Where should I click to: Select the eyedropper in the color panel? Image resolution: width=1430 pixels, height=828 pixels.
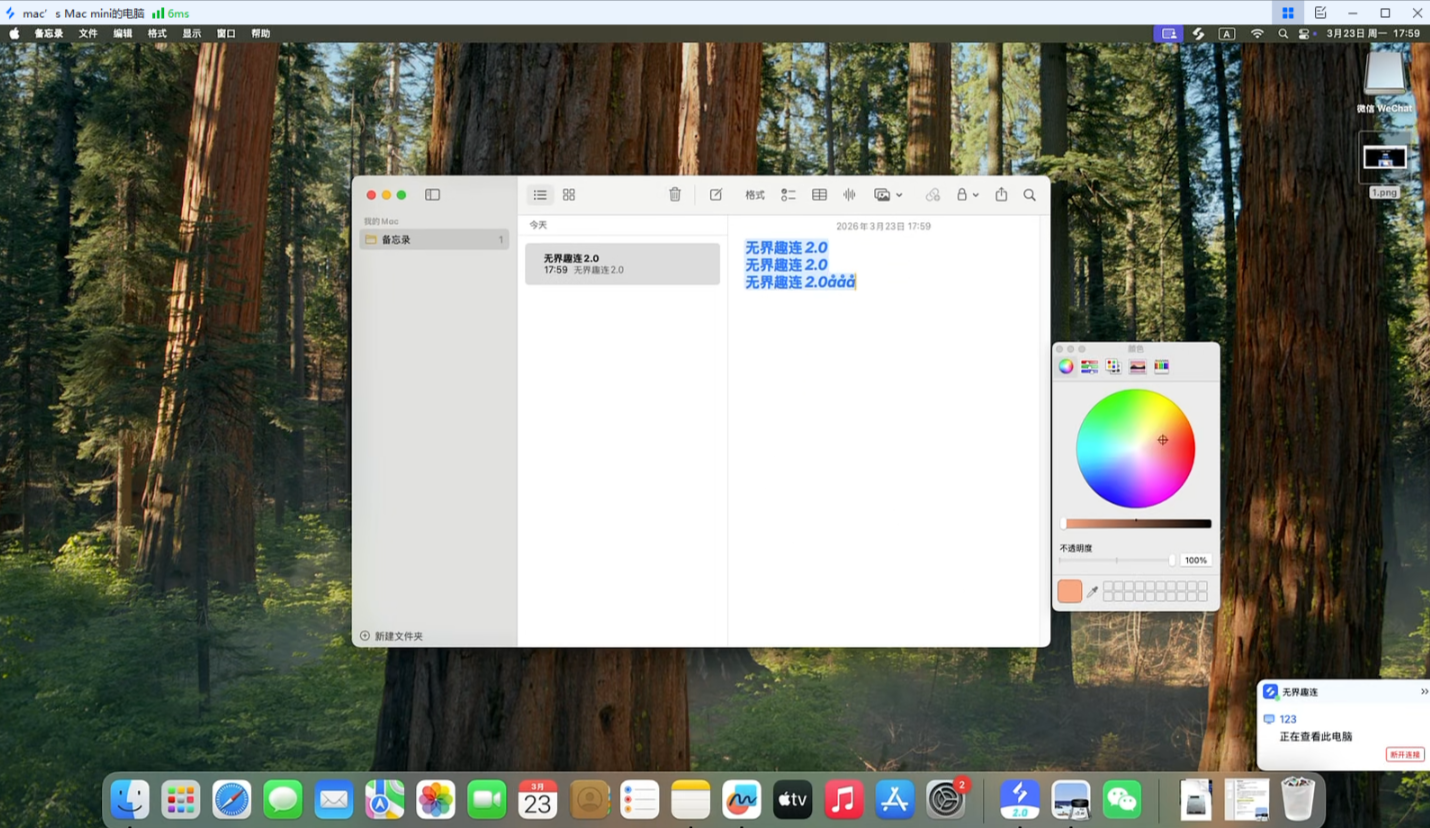[1093, 591]
